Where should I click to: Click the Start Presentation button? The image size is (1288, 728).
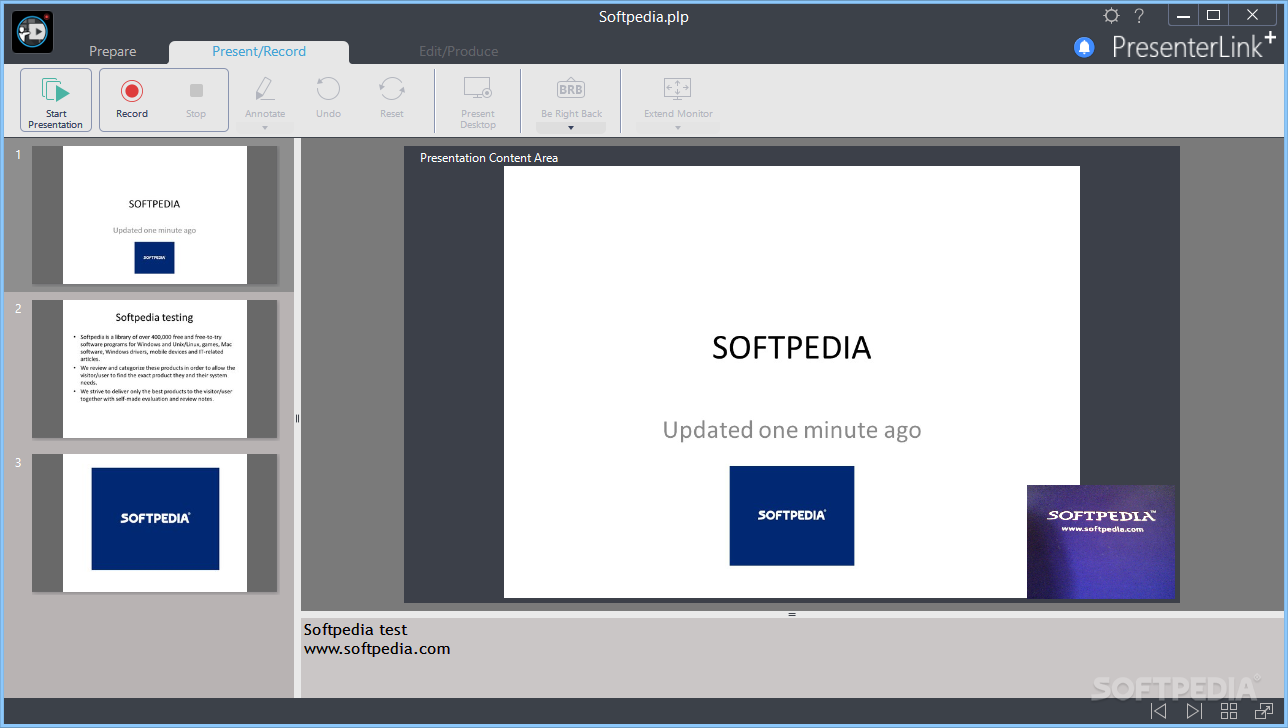click(x=56, y=100)
